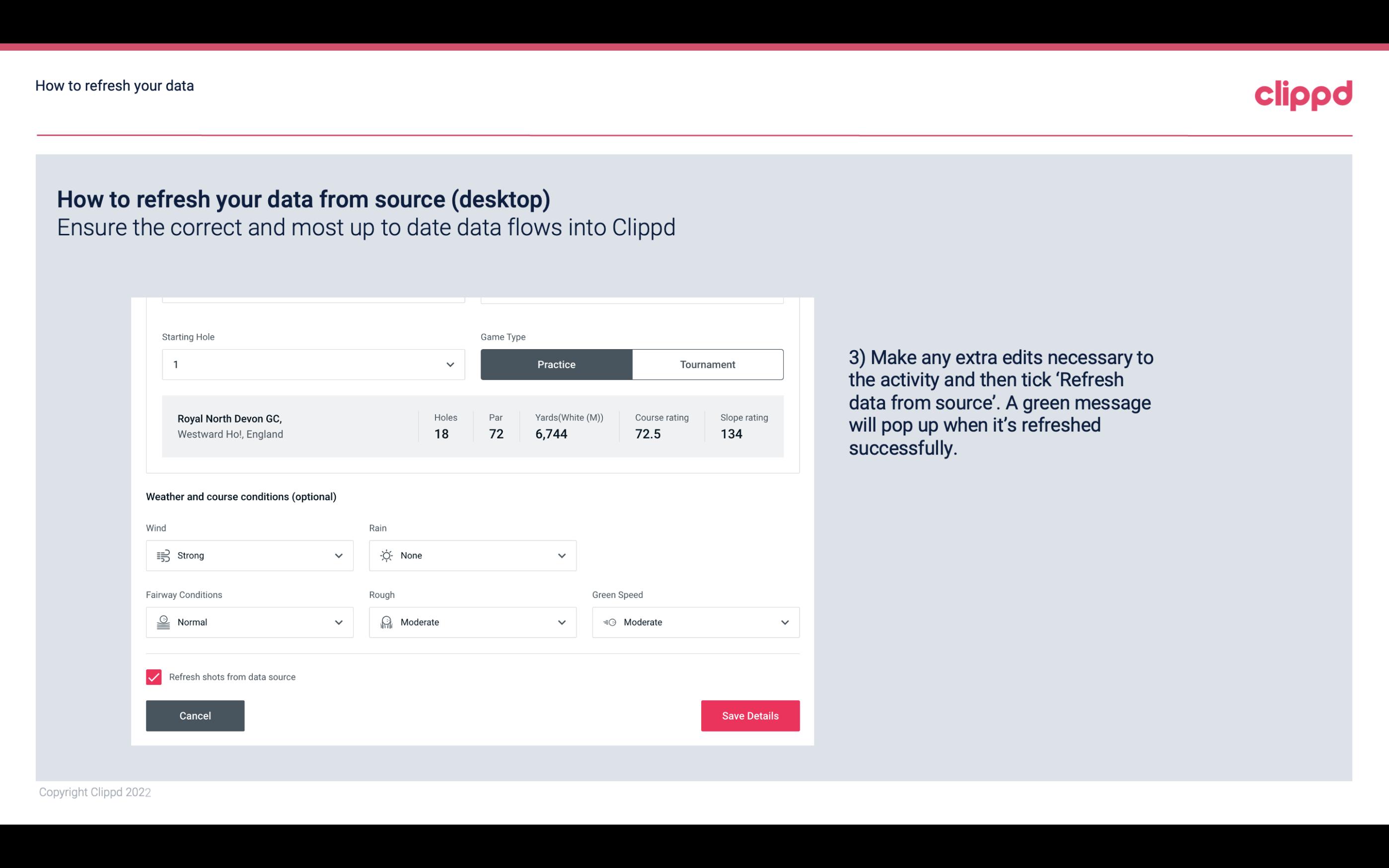Click the Clippd logo icon
The image size is (1389, 868).
click(x=1304, y=93)
